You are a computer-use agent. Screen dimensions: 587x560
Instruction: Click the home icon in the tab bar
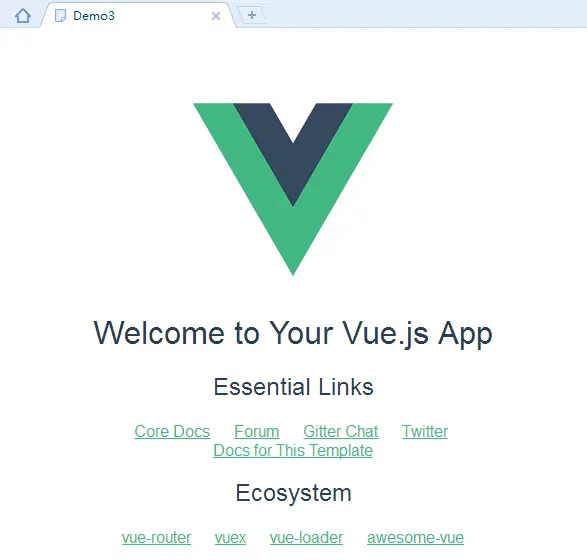click(23, 16)
